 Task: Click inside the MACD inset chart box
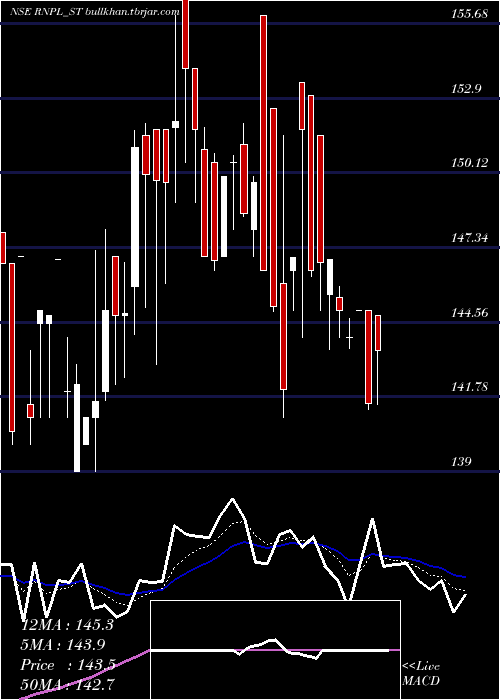(275, 650)
